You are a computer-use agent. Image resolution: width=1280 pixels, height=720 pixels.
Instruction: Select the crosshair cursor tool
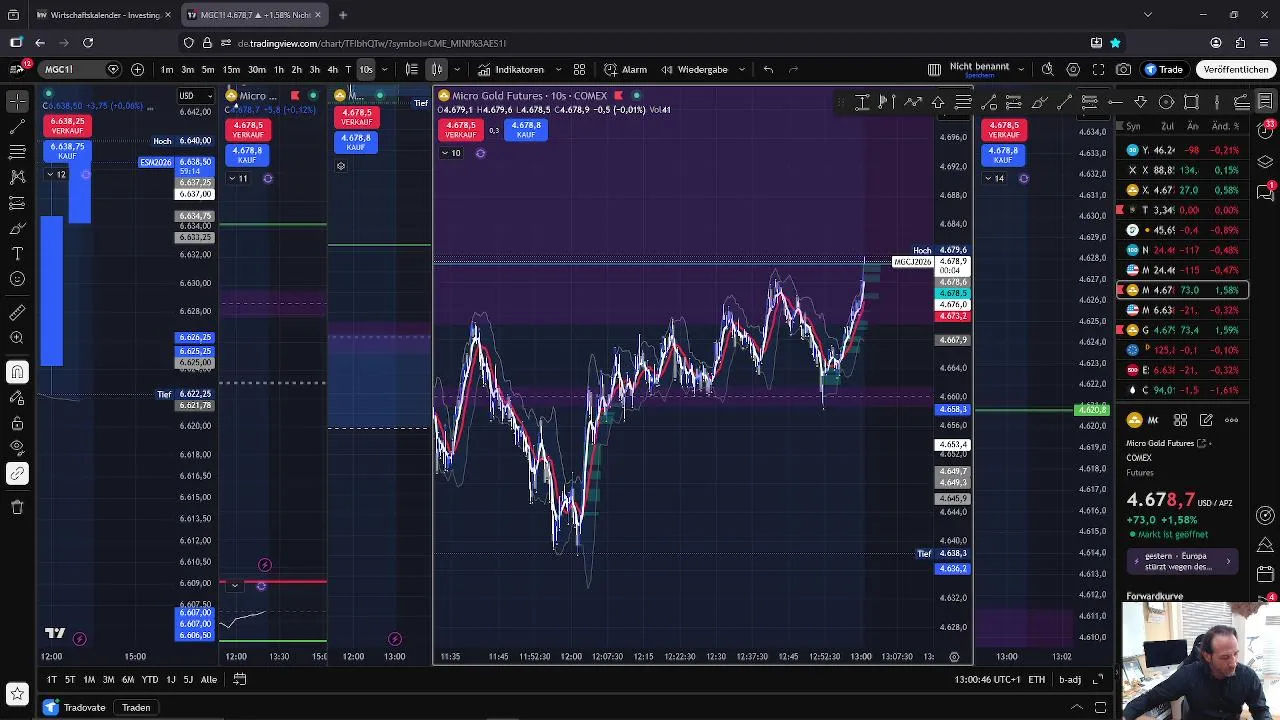pyautogui.click(x=17, y=101)
